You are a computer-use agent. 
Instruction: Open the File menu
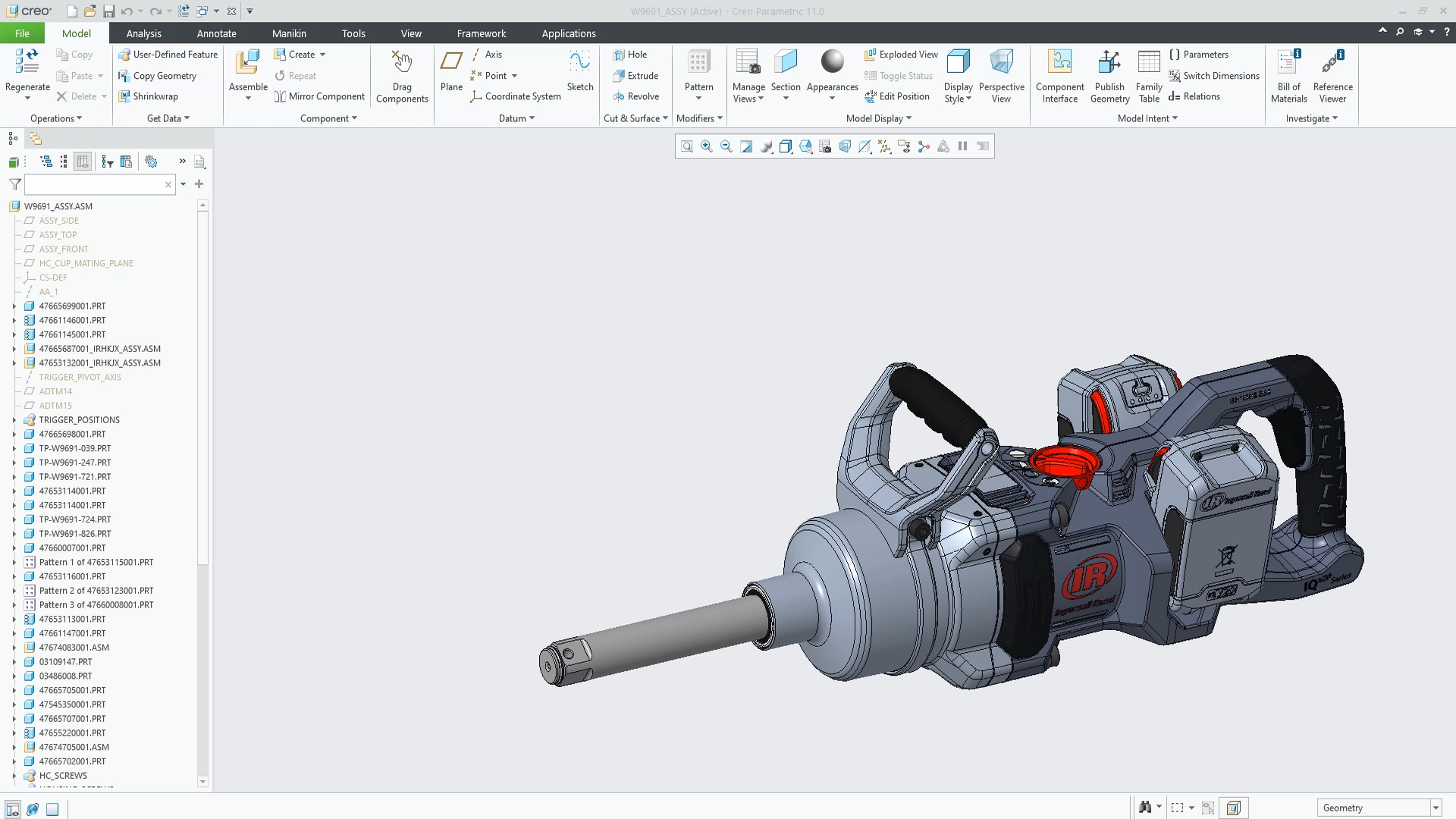point(22,33)
